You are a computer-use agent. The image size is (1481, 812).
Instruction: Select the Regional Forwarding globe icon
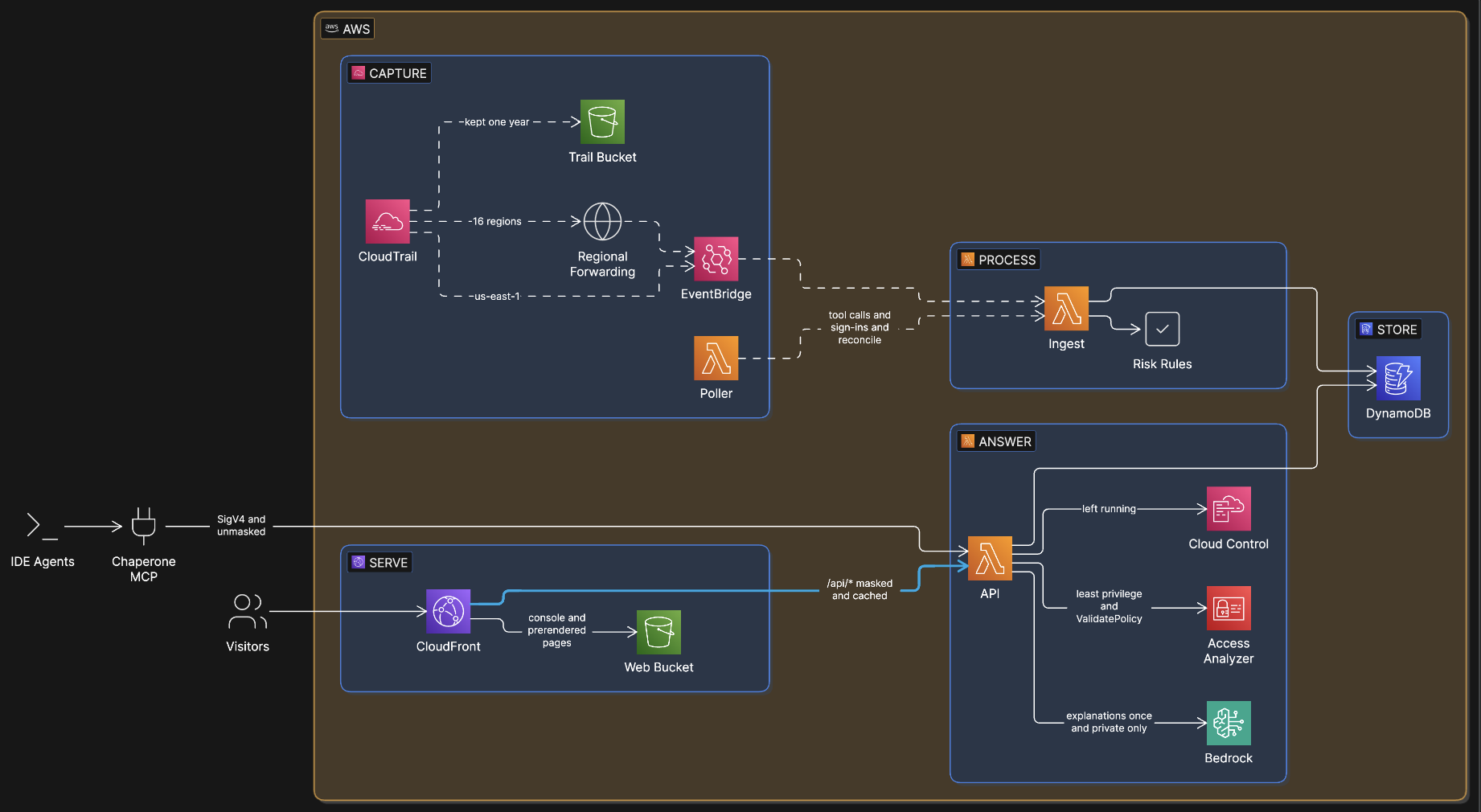602,221
